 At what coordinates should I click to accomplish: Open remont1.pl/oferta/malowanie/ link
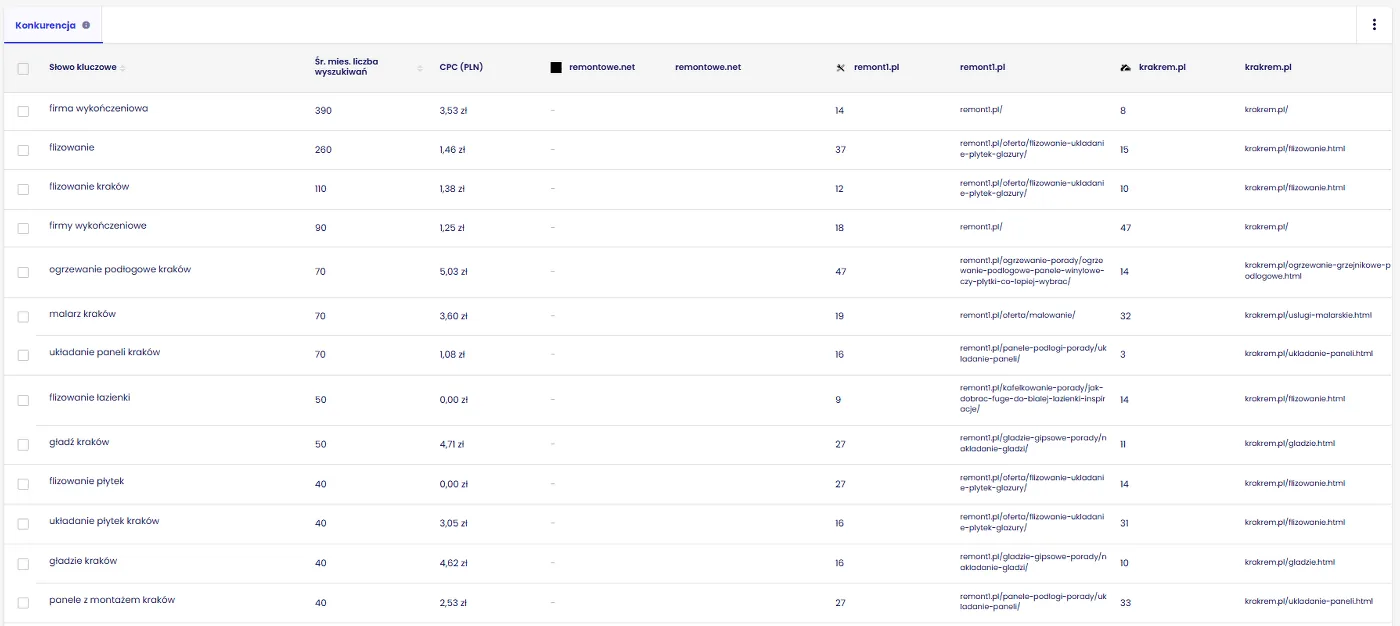1017,315
